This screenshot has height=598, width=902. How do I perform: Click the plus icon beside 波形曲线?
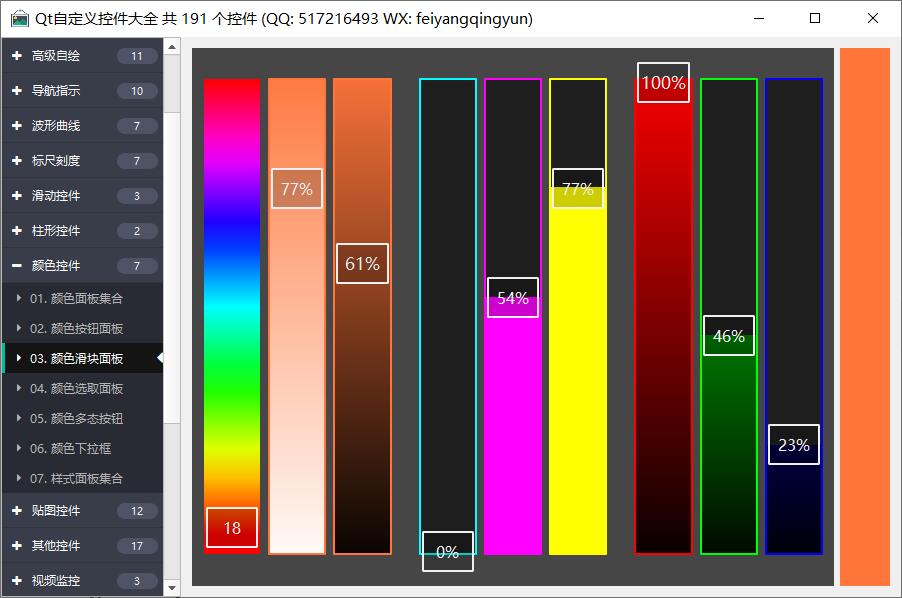click(x=17, y=126)
